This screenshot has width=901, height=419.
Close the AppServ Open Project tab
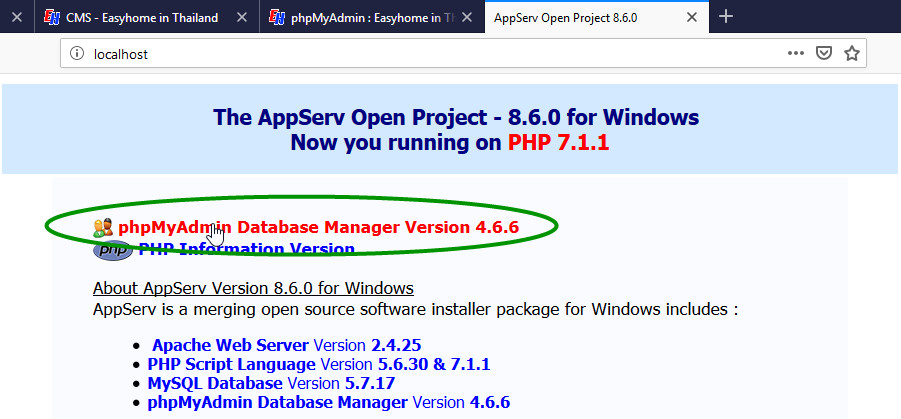click(x=692, y=17)
